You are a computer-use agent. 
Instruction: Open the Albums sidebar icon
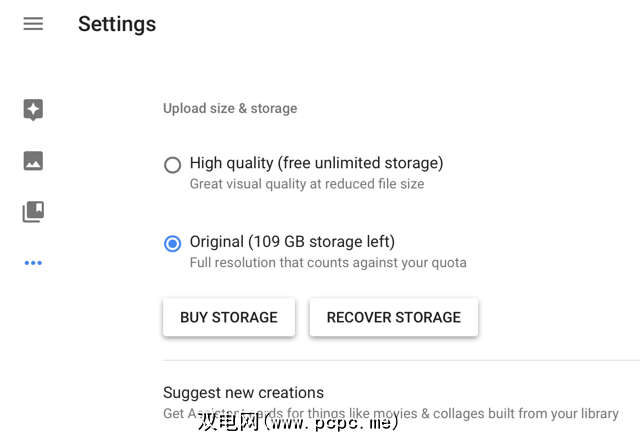click(x=33, y=212)
